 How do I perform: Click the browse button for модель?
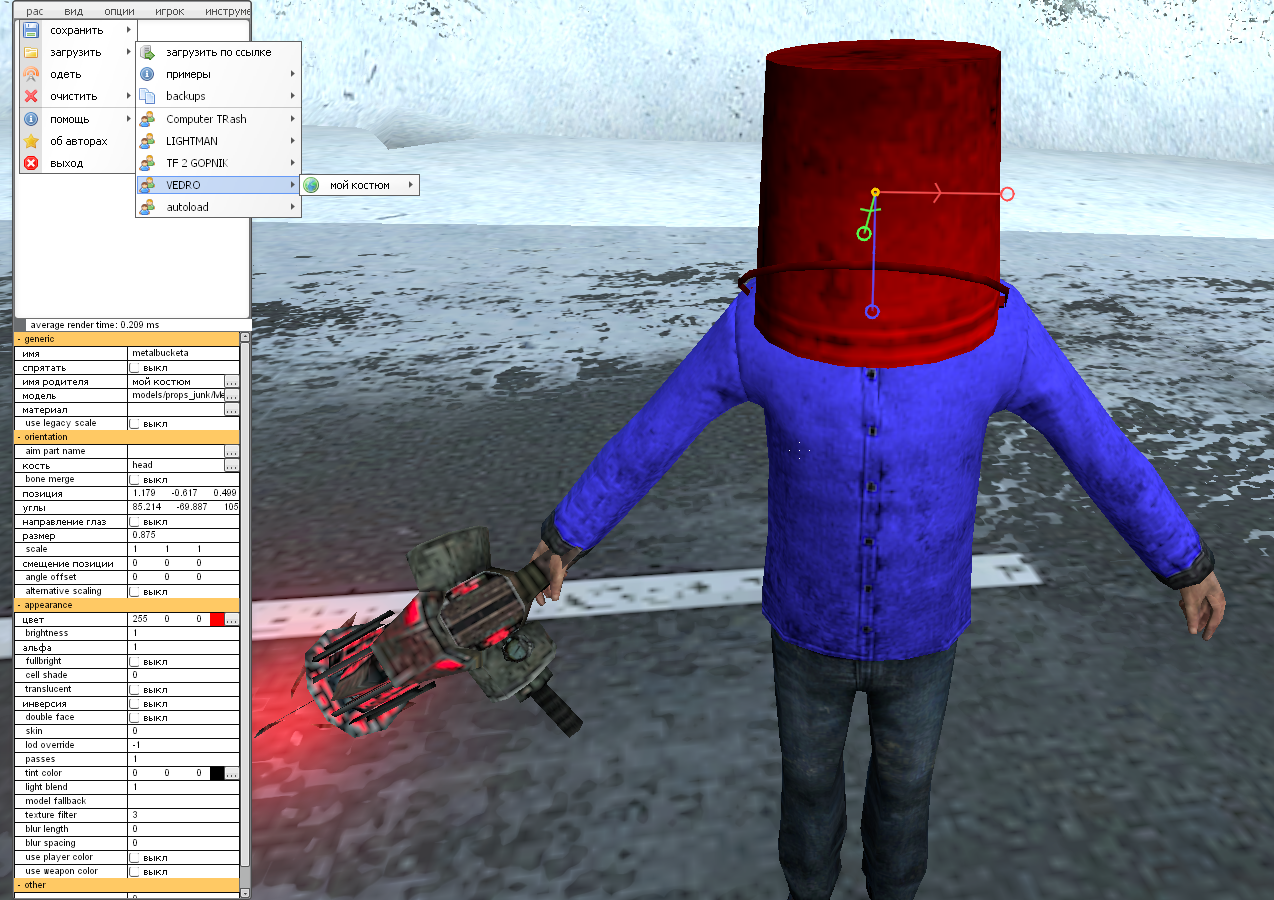[x=232, y=396]
